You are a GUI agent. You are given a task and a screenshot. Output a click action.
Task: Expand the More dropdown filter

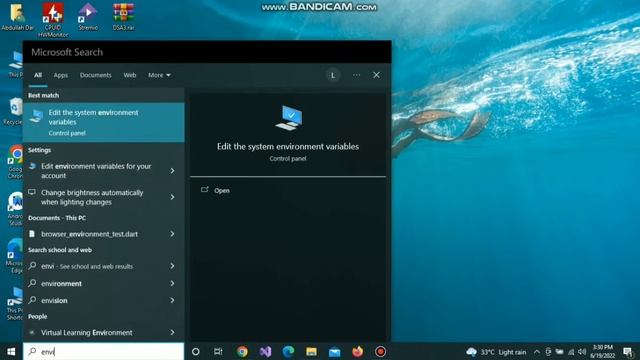coord(159,75)
